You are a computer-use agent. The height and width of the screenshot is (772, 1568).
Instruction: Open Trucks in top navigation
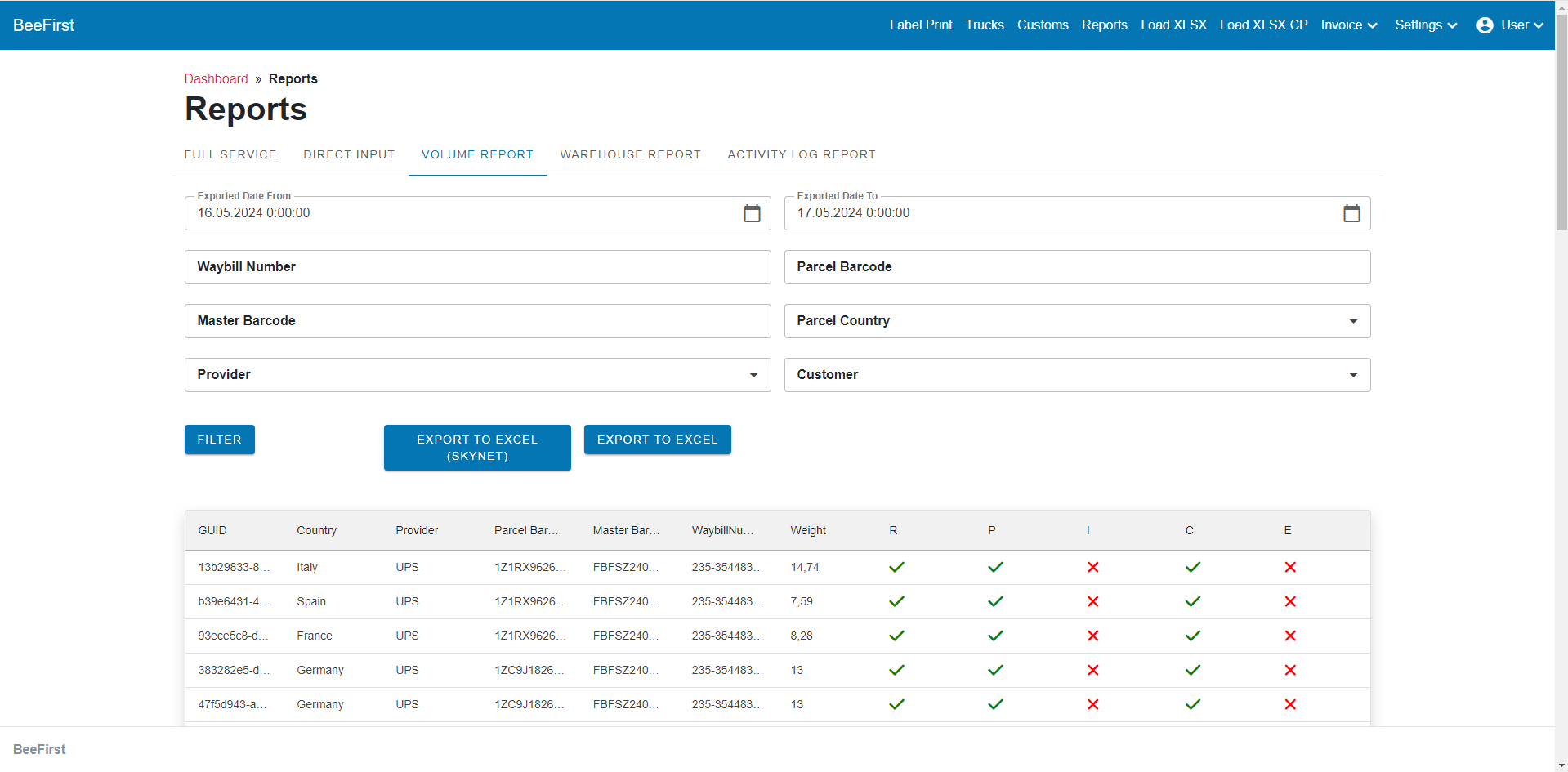point(985,25)
